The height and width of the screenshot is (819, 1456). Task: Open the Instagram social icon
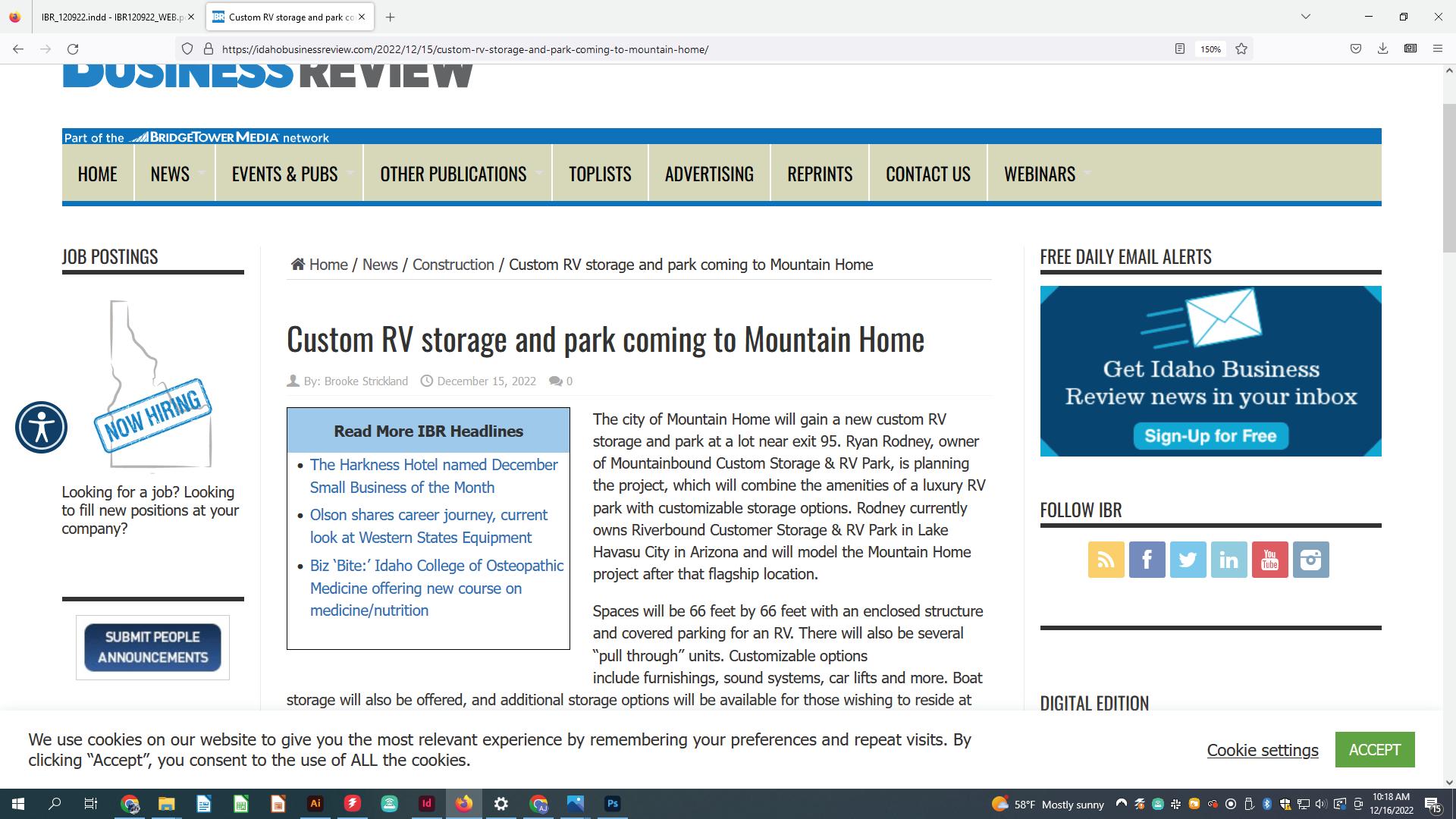coord(1310,560)
